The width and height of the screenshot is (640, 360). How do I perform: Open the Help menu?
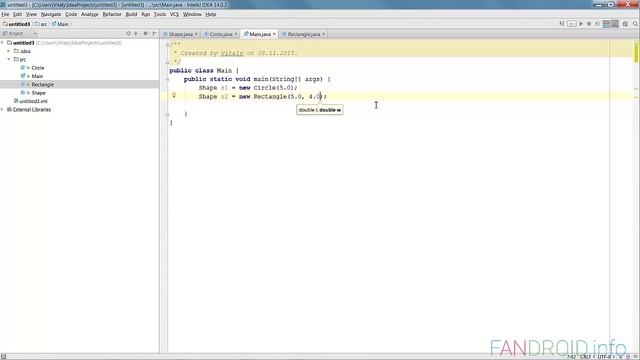tap(211, 14)
